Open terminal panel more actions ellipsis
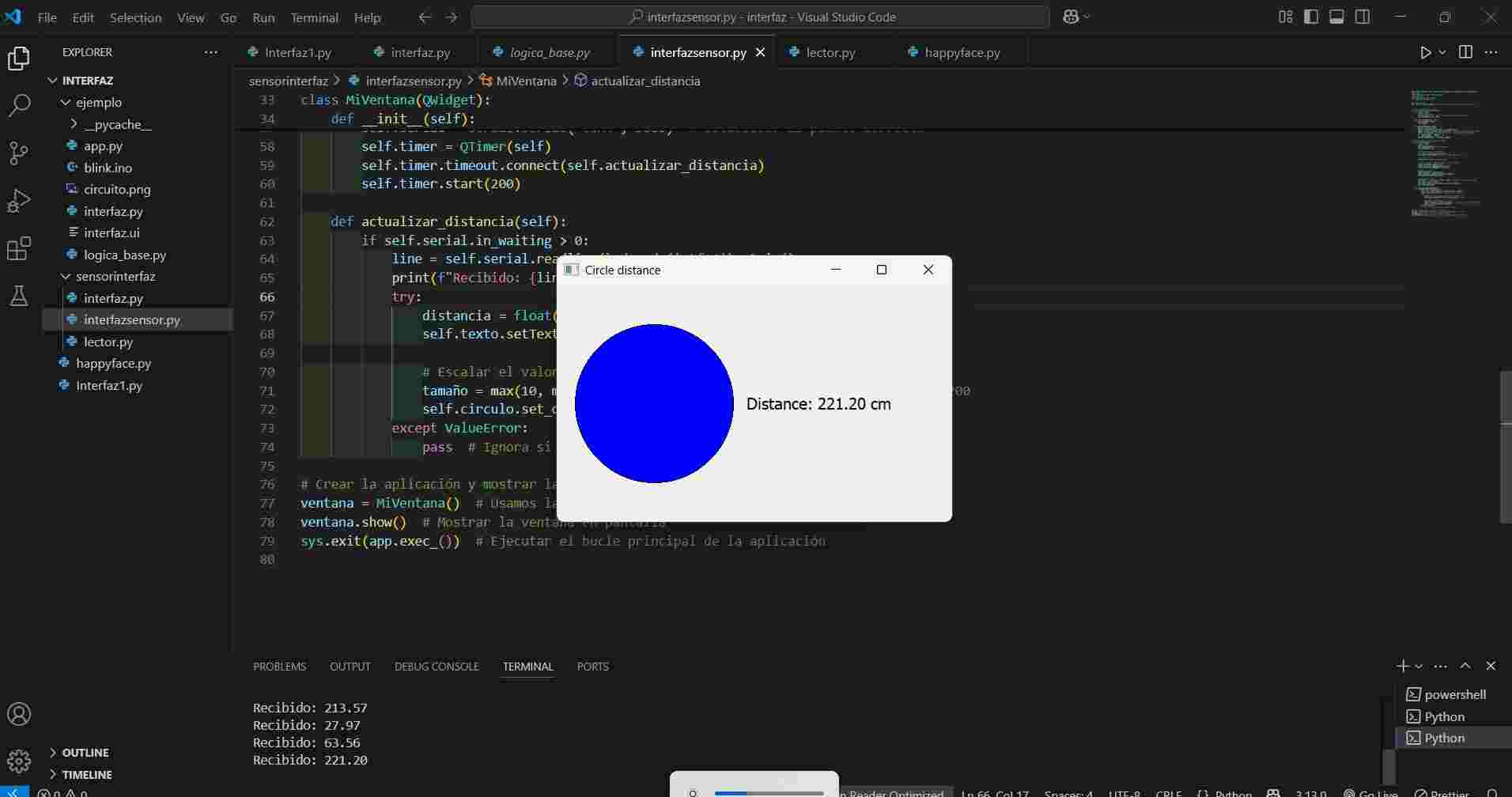Screen dimensions: 1512x797 pos(1440,667)
